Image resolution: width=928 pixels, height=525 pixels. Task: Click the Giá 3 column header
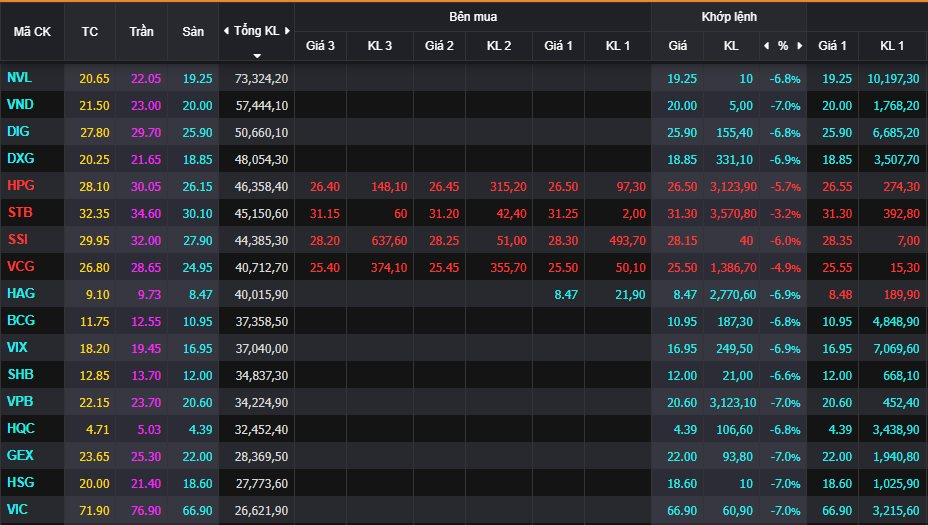point(320,46)
